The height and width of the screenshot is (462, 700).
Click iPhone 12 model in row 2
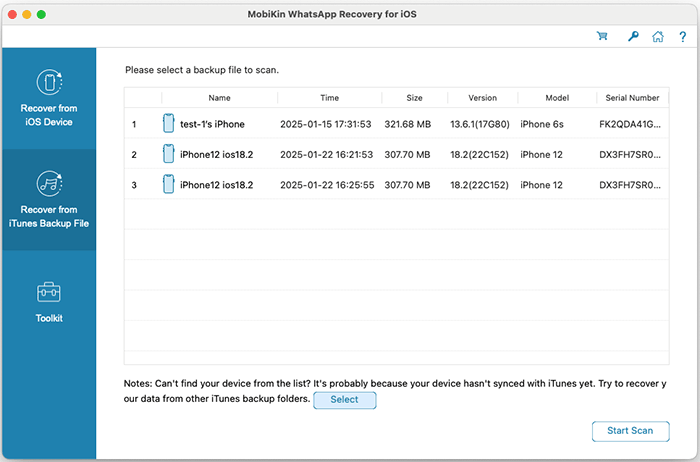542,154
